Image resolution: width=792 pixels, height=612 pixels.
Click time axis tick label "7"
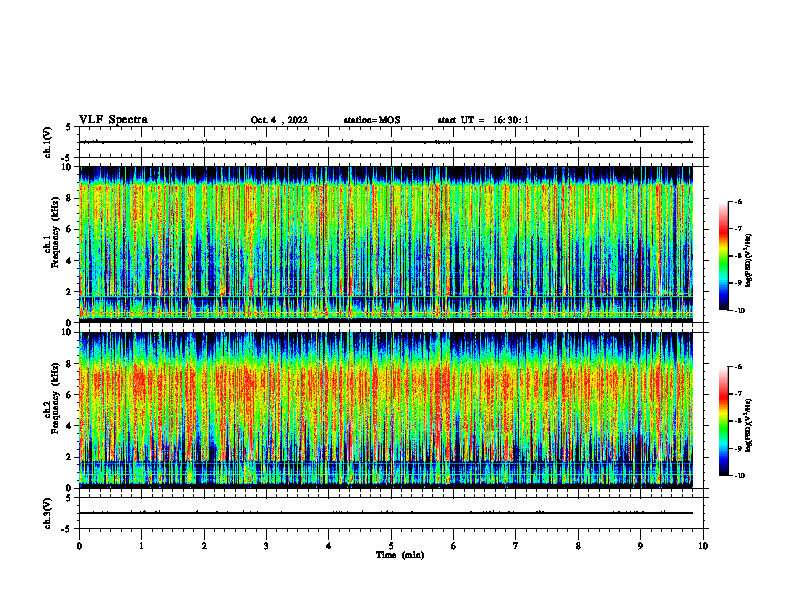click(x=516, y=546)
